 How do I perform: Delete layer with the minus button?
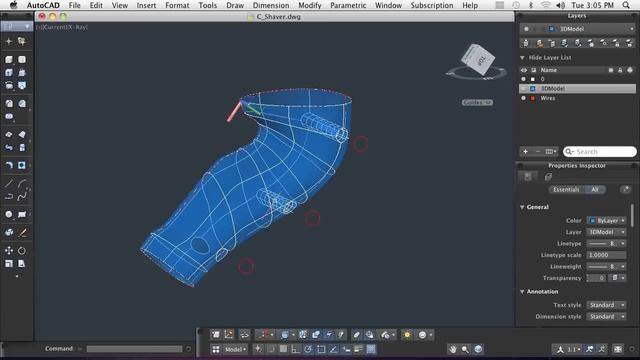[x=538, y=151]
